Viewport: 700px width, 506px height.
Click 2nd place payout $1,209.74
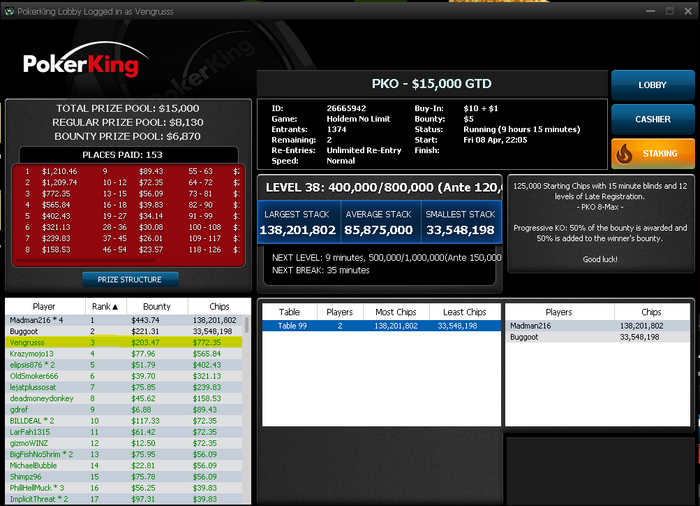[x=59, y=182]
